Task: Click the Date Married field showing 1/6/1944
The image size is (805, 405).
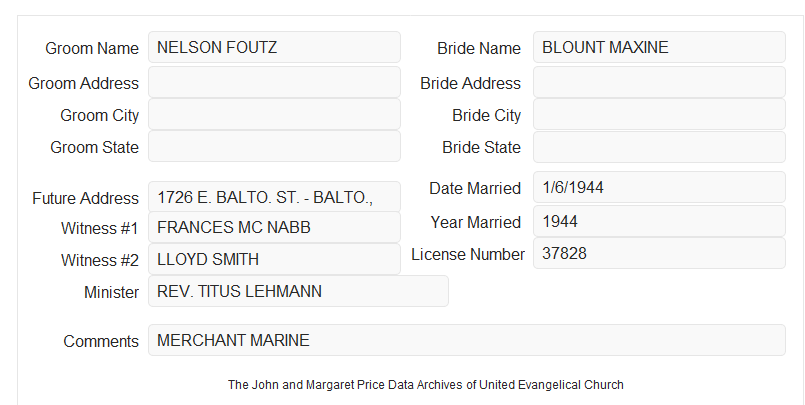Action: click(x=659, y=187)
